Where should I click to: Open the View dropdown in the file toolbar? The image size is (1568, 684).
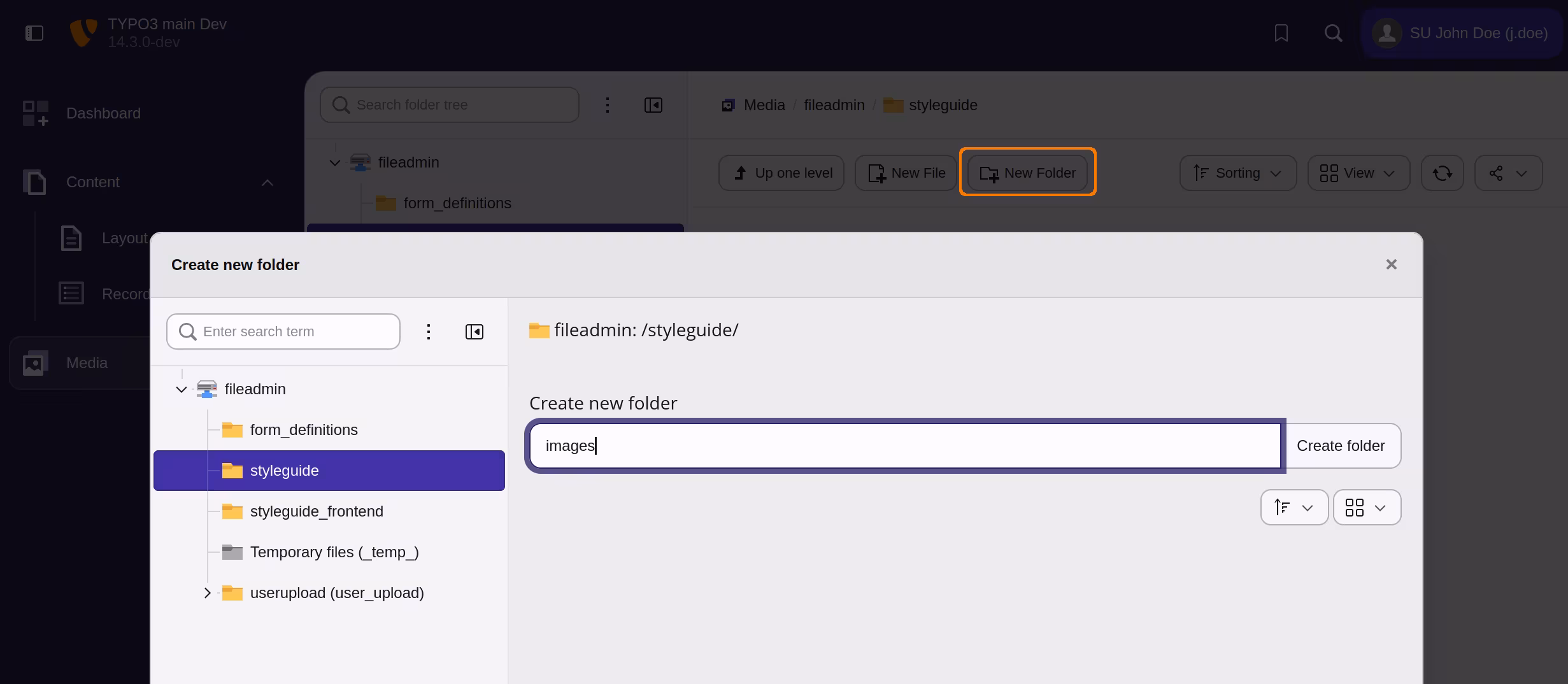pos(1357,173)
